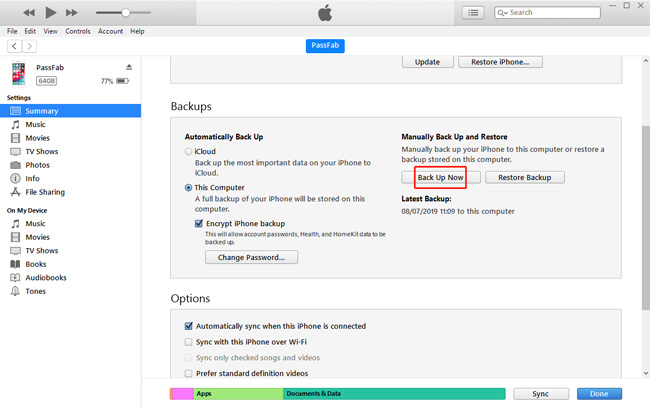
Task: Click the pink storage bar segment
Action: coord(182,394)
